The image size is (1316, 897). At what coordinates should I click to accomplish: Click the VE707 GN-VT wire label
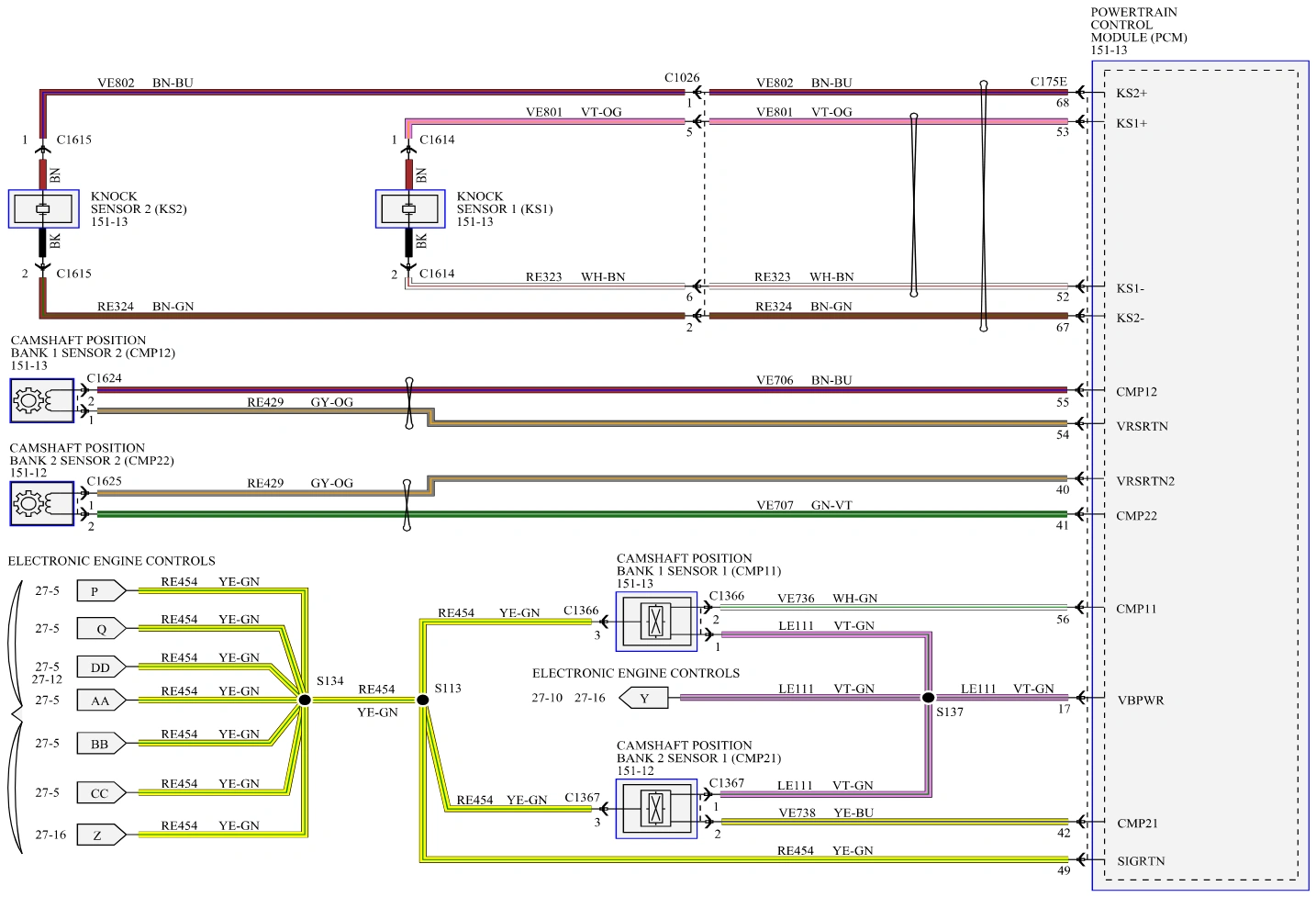pyautogui.click(x=804, y=506)
